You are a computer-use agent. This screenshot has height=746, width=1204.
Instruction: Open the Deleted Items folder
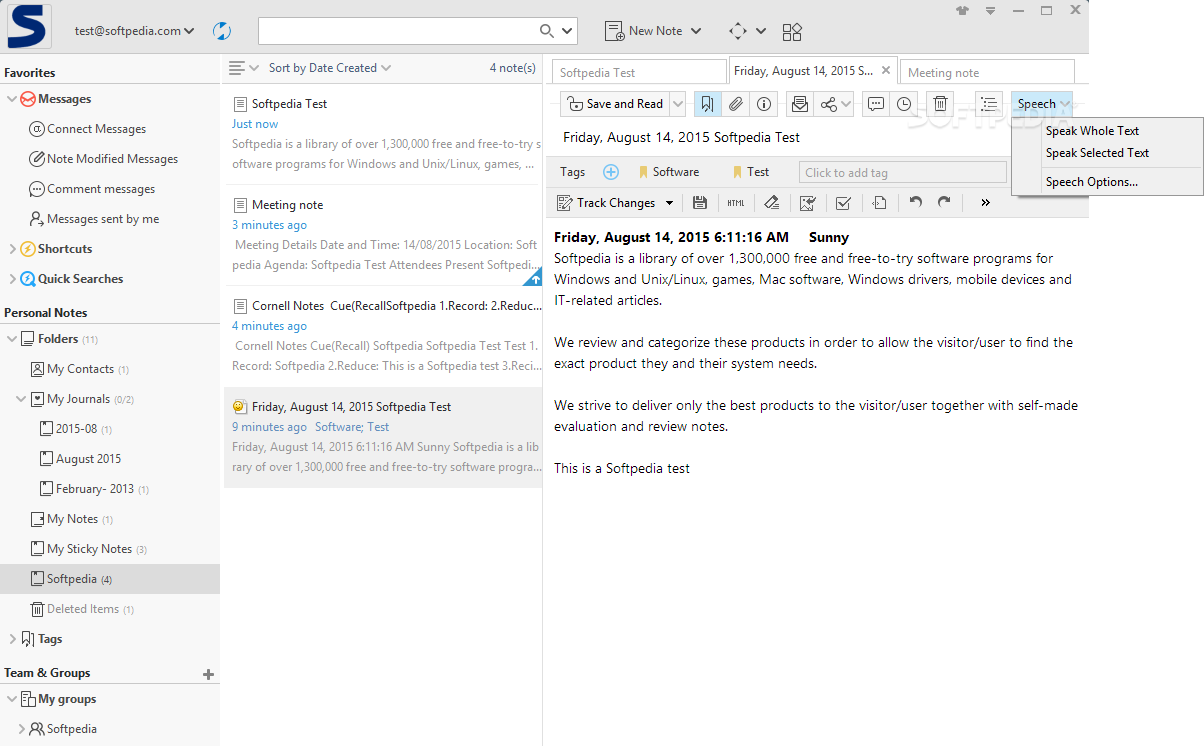point(82,609)
